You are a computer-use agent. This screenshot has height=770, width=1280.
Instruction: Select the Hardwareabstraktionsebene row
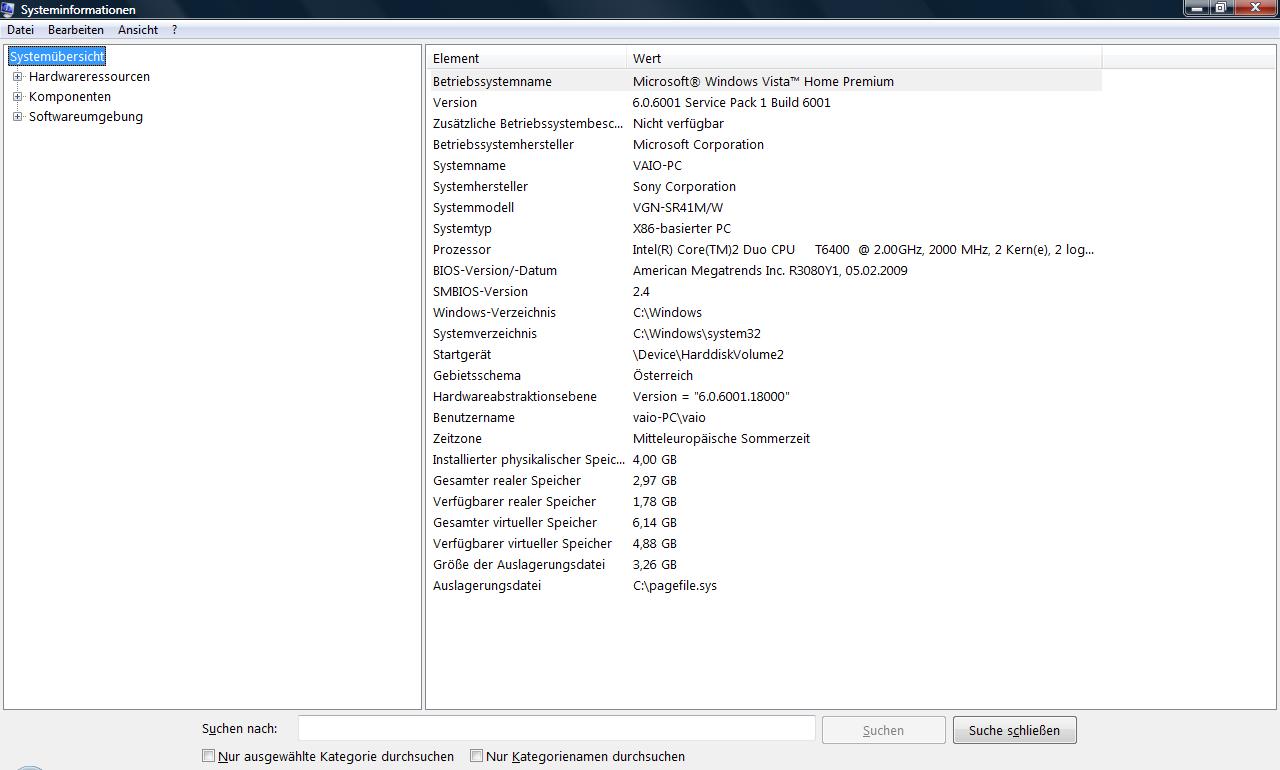pyautogui.click(x=764, y=397)
